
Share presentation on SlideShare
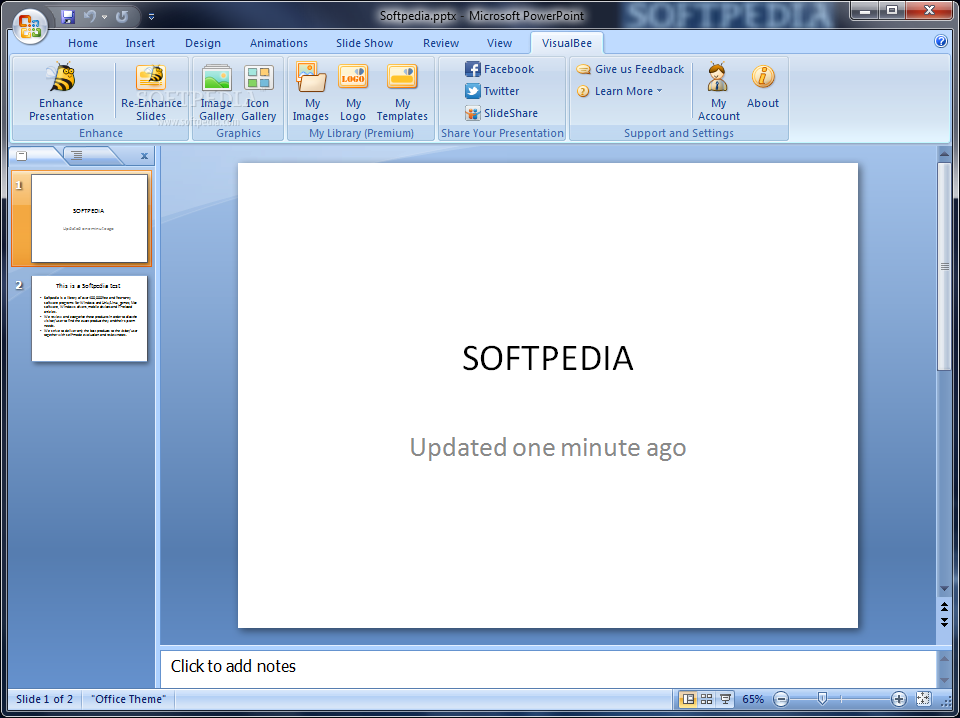click(501, 113)
